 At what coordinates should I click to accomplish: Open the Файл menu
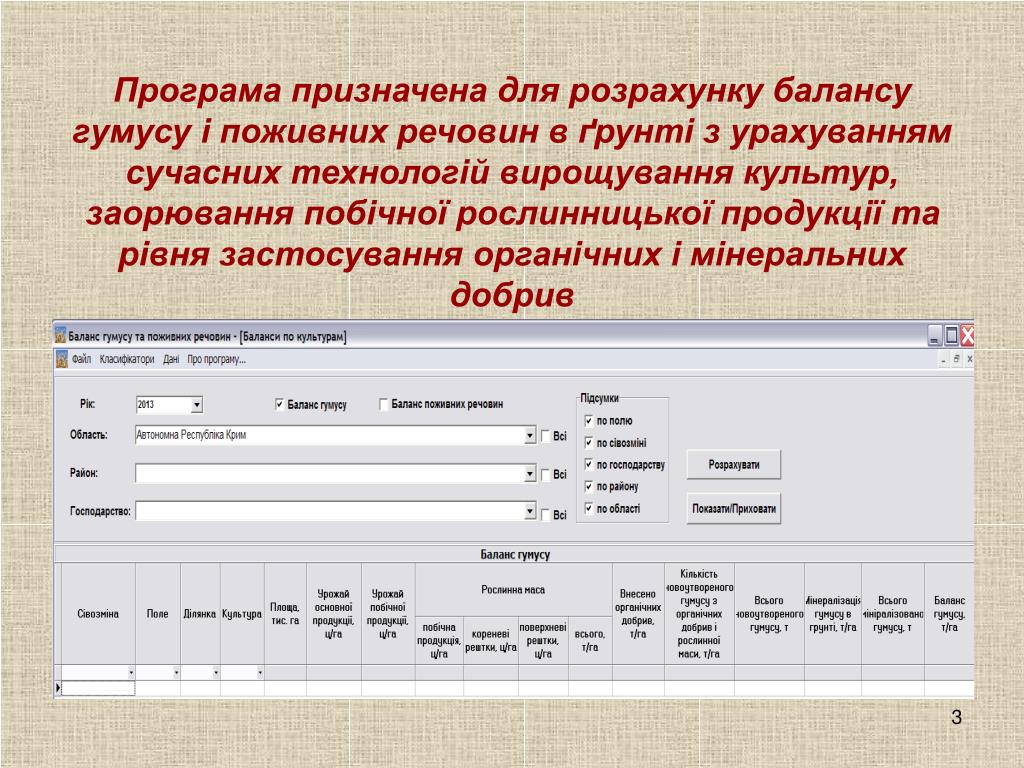[82, 359]
